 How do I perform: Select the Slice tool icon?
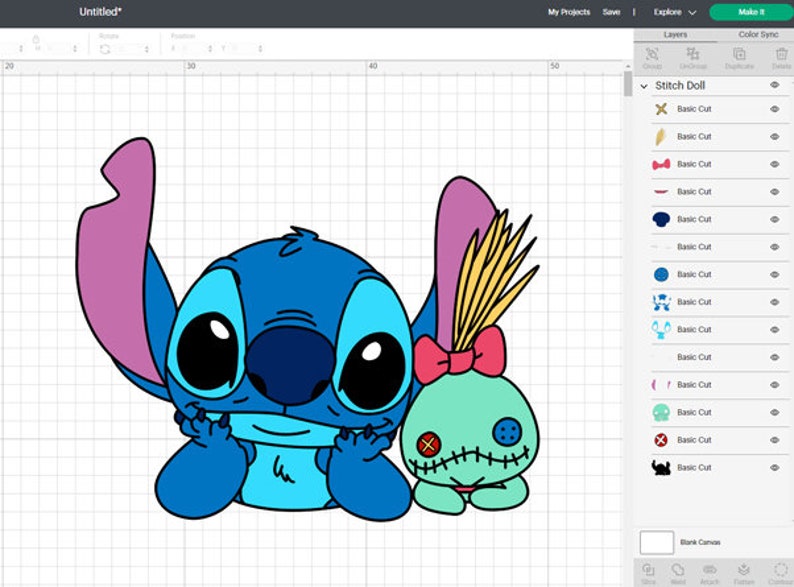tap(648, 570)
